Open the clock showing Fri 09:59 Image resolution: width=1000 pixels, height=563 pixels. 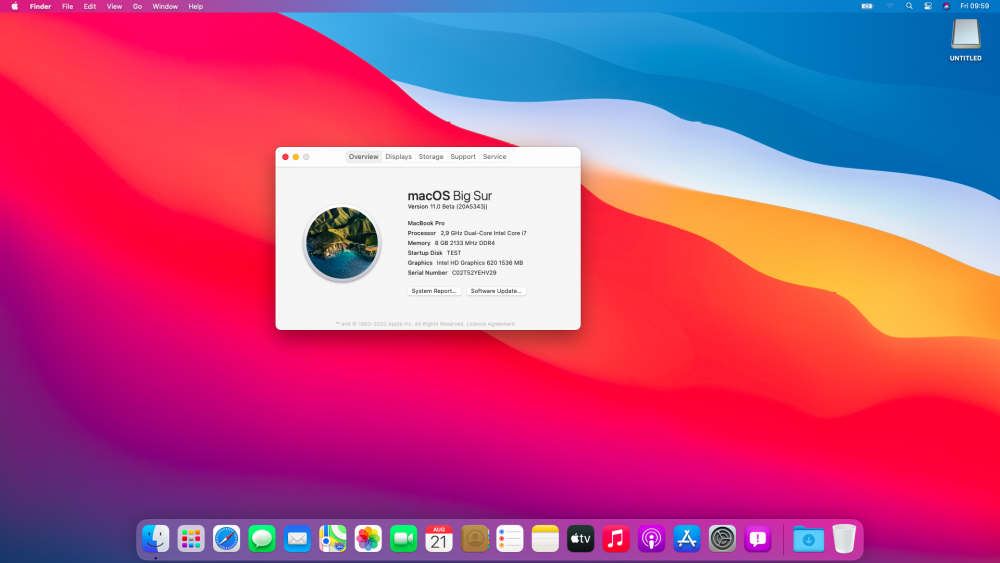974,6
